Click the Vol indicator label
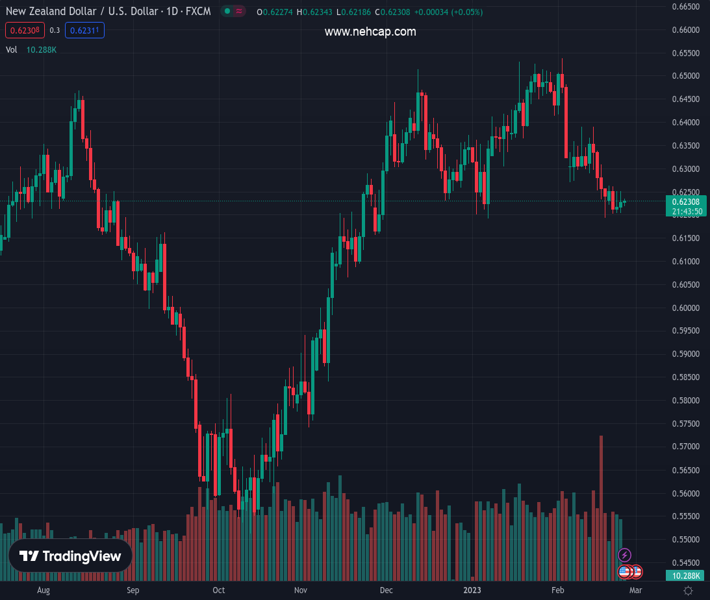The image size is (710, 600). coord(12,49)
